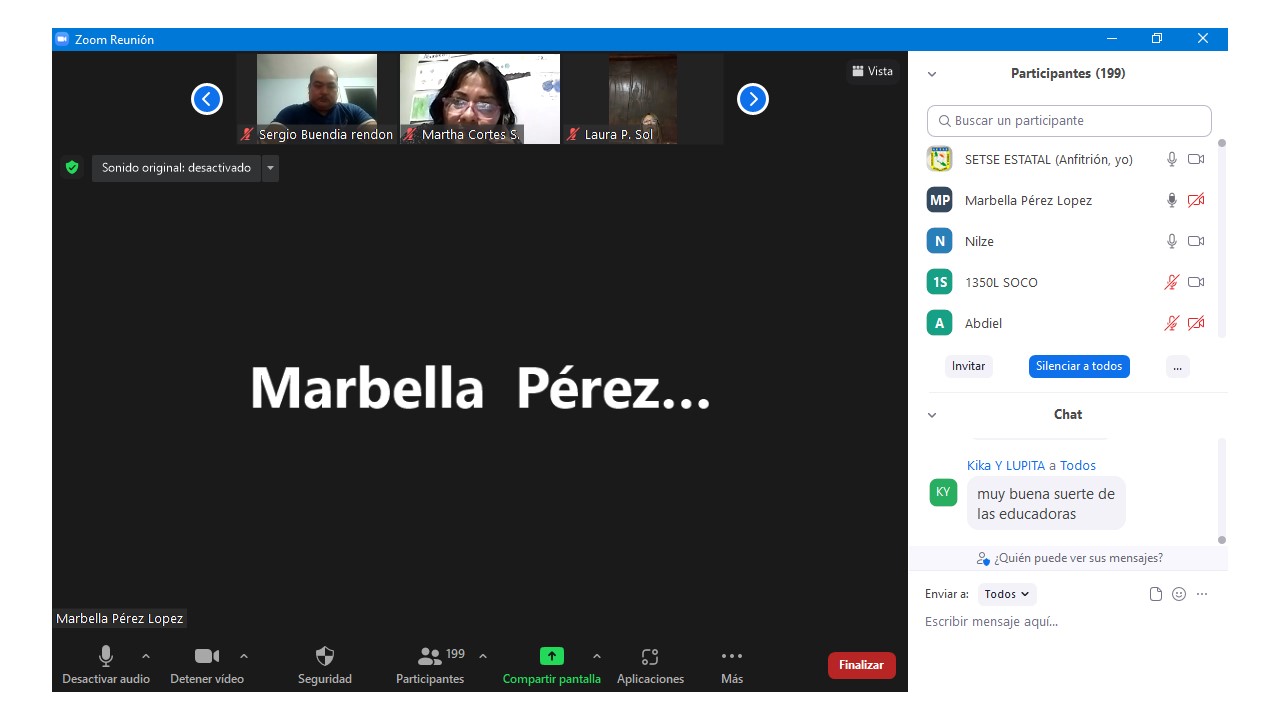Open Vista layout menu
Image resolution: width=1280 pixels, height=720 pixels.
coord(872,71)
